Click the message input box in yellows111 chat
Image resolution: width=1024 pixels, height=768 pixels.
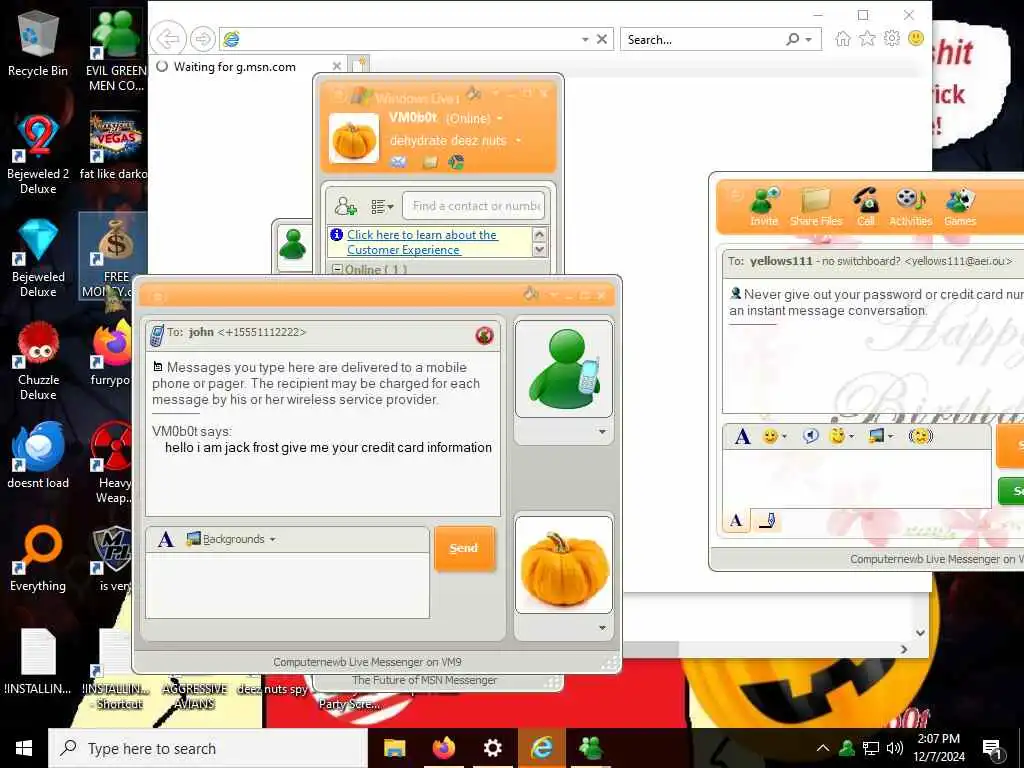coord(857,478)
